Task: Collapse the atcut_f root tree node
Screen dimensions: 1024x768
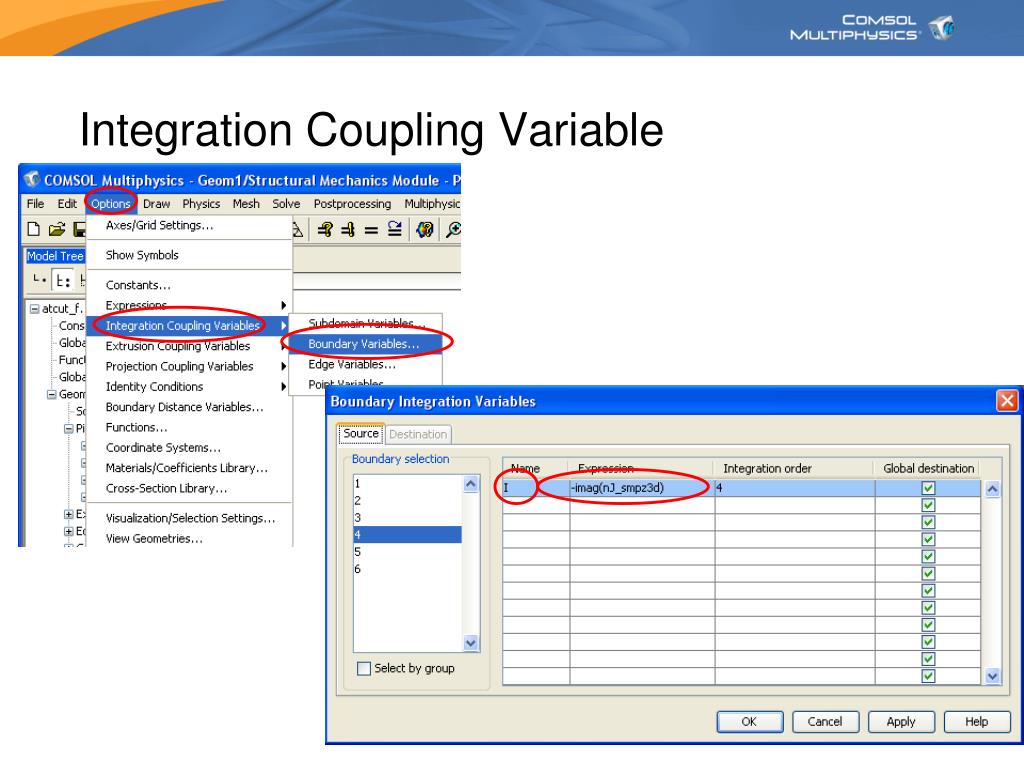Action: coord(35,309)
